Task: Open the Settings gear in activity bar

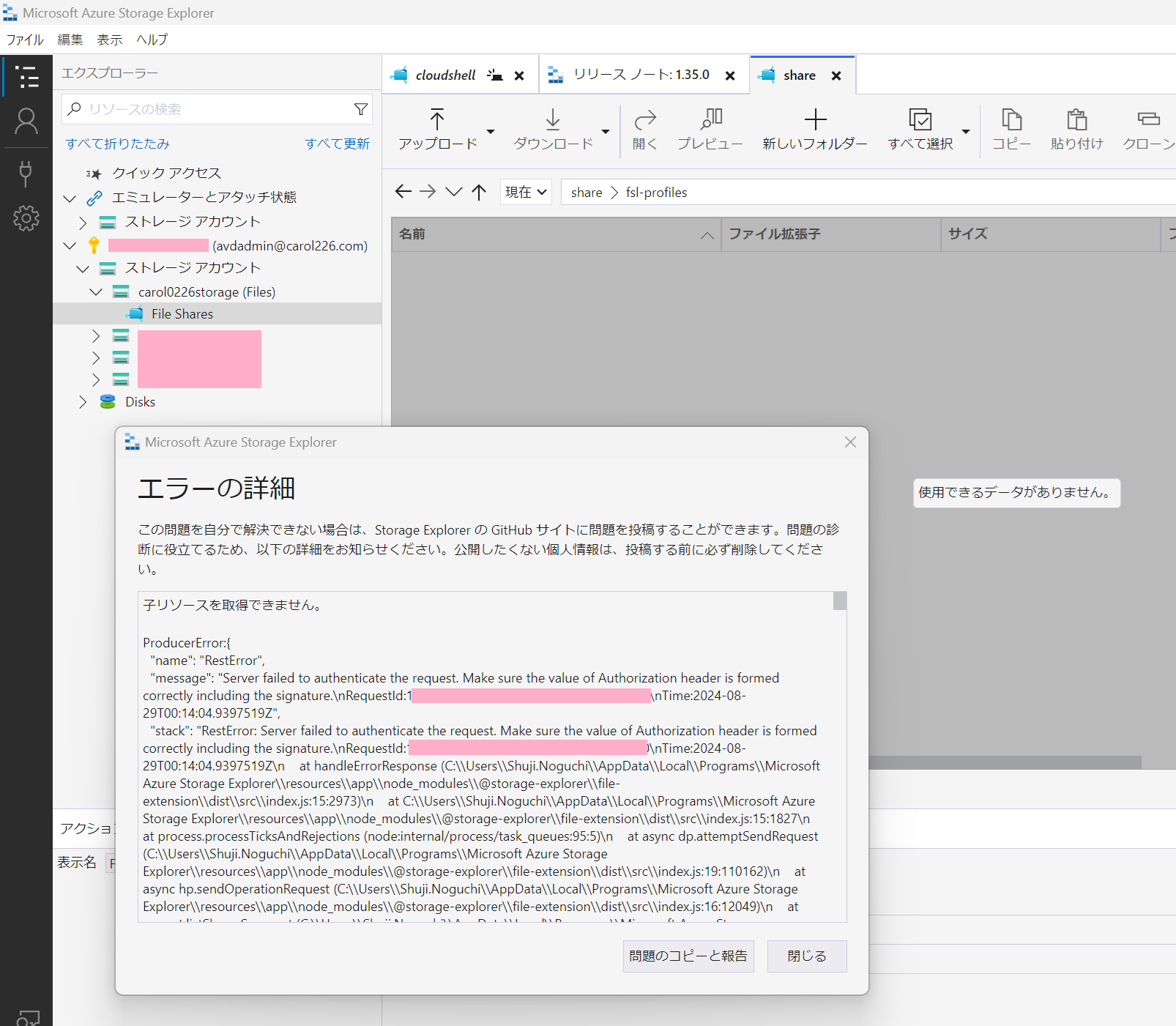Action: 26,218
